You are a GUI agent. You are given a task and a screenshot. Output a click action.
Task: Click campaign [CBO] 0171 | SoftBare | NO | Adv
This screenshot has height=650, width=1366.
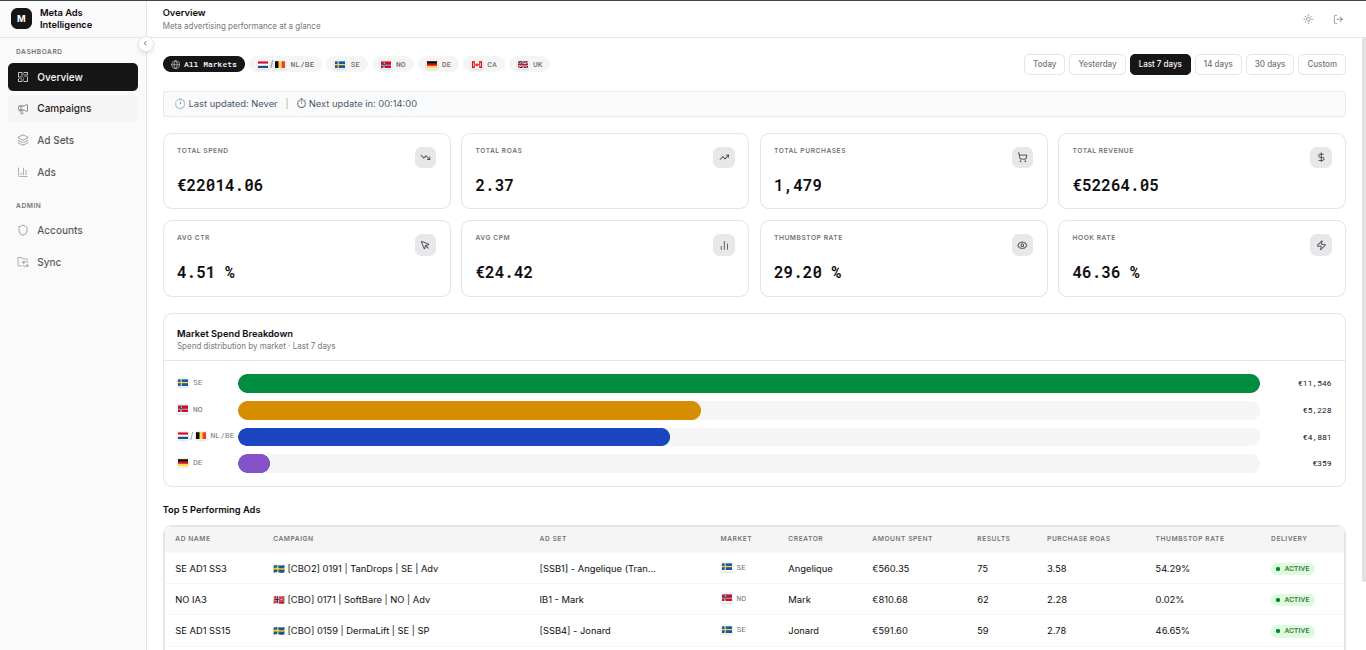pyautogui.click(x=351, y=600)
